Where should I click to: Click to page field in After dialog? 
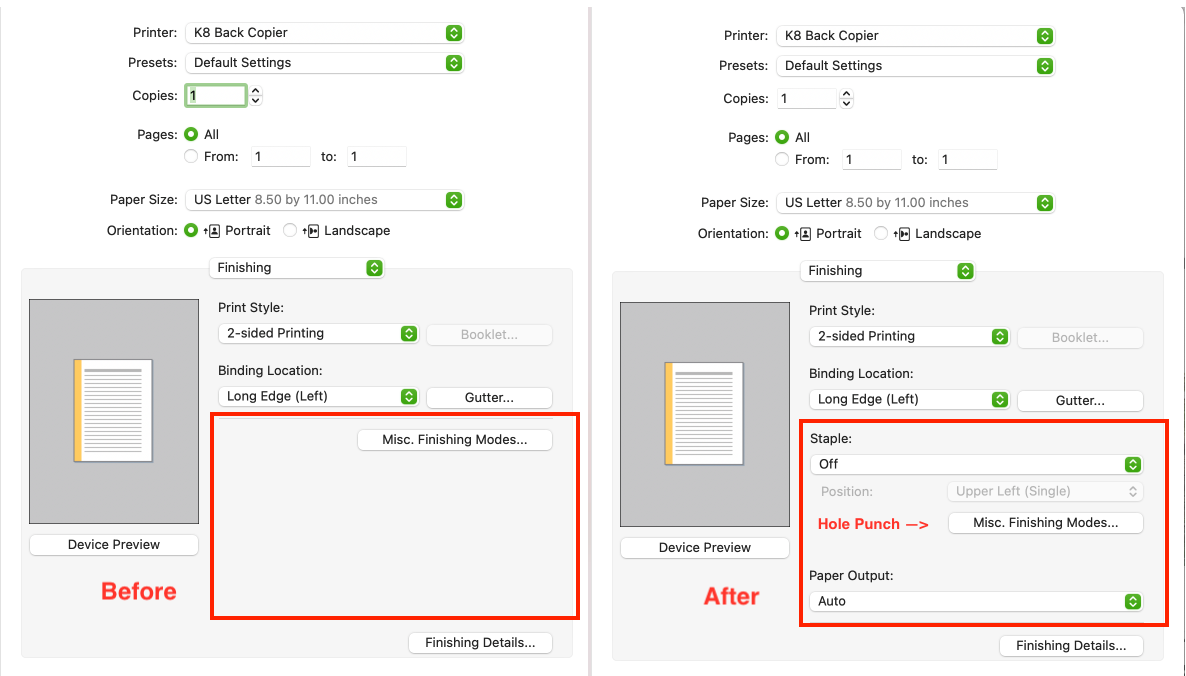point(967,160)
